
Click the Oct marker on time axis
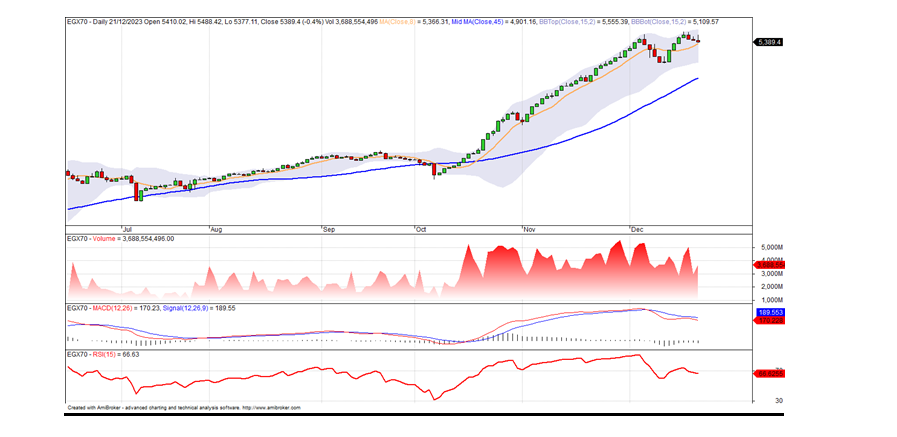pos(423,229)
